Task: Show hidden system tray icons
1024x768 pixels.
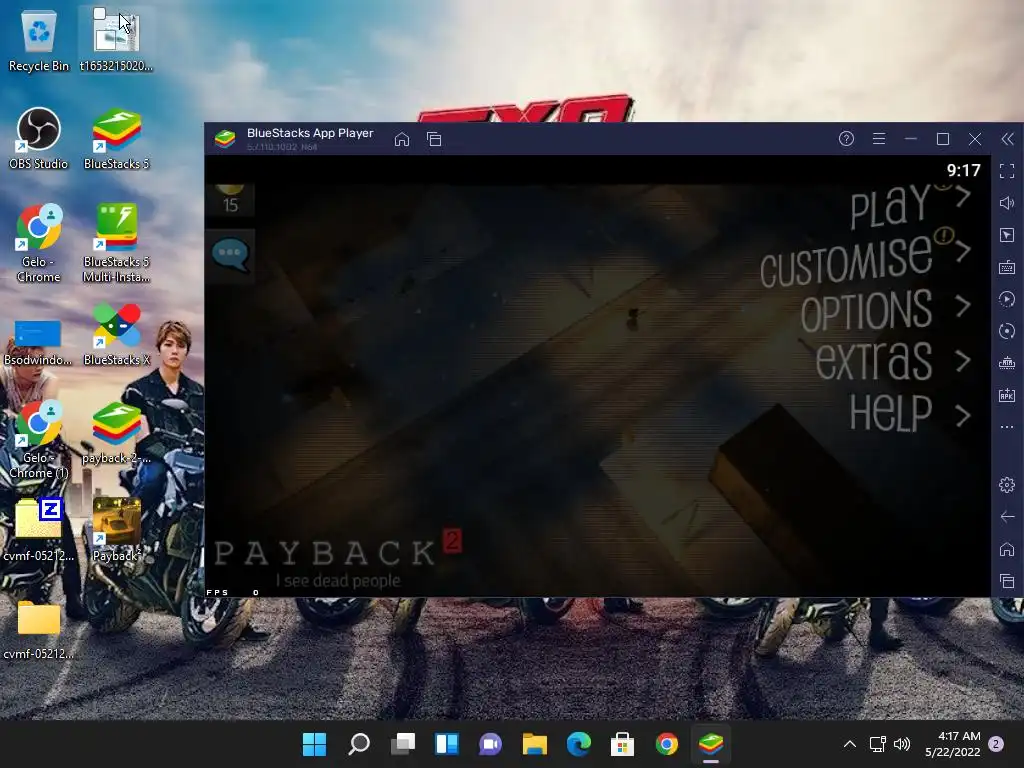Action: point(850,744)
